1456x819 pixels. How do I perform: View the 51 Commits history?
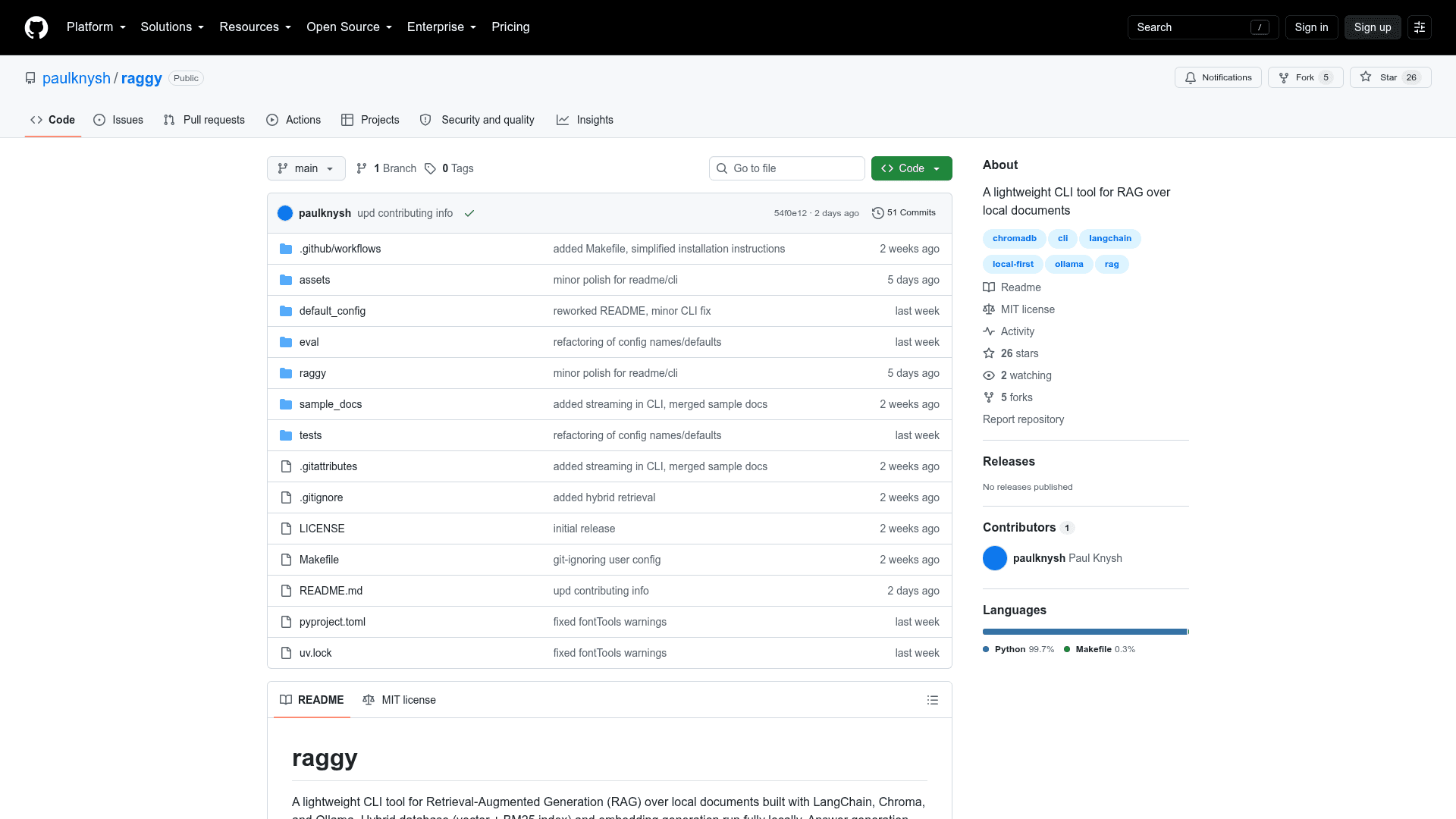point(904,213)
